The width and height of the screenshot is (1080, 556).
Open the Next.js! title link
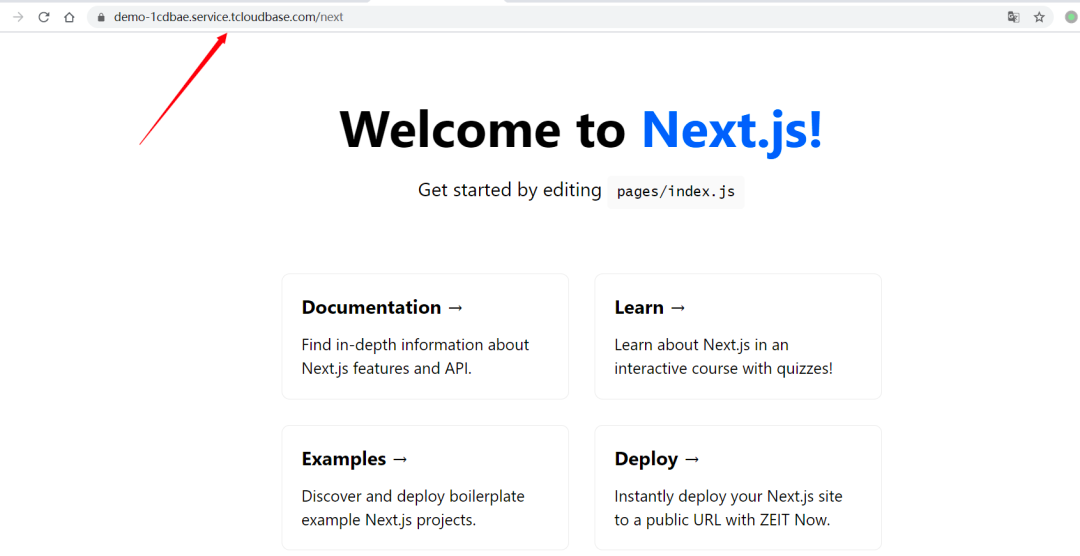(x=732, y=130)
